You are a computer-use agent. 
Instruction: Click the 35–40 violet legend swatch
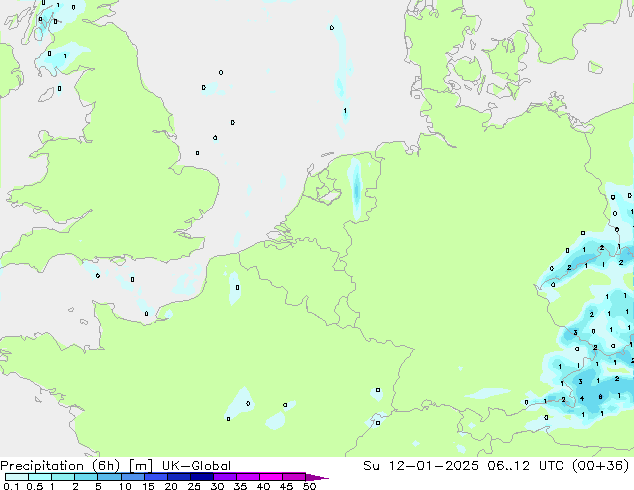coord(248,477)
